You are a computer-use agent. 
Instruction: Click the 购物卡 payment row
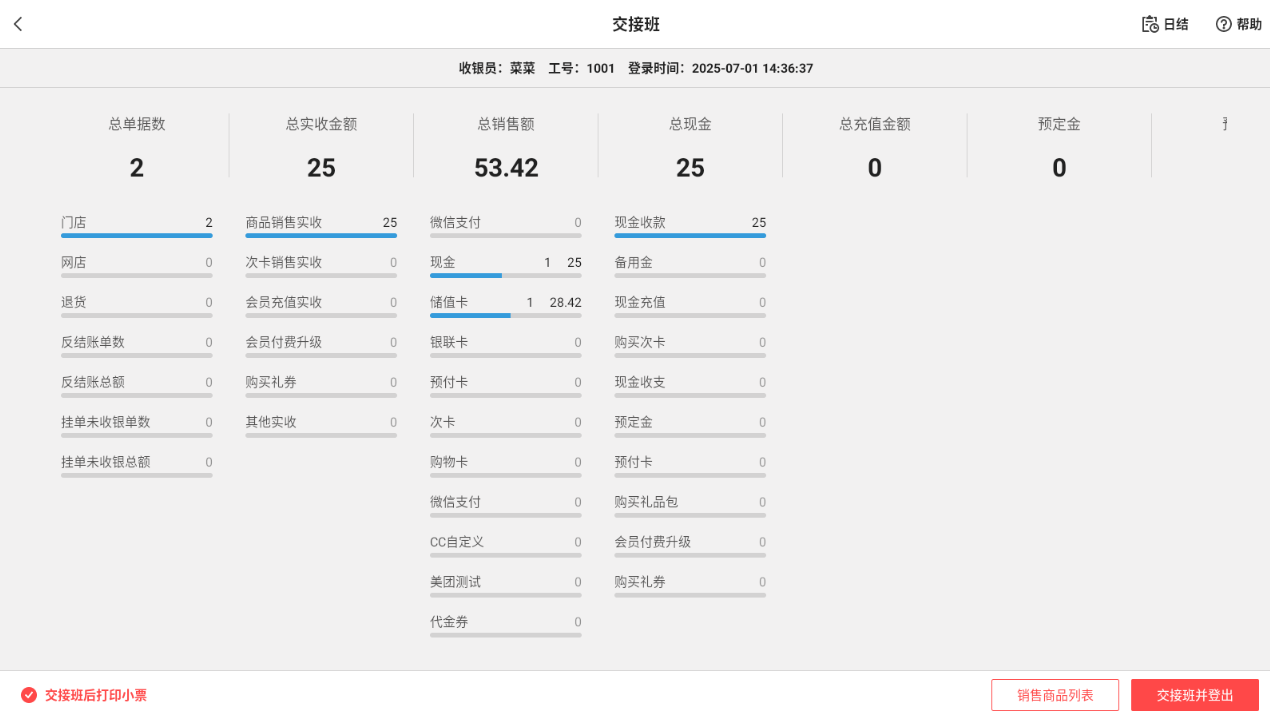click(x=506, y=465)
